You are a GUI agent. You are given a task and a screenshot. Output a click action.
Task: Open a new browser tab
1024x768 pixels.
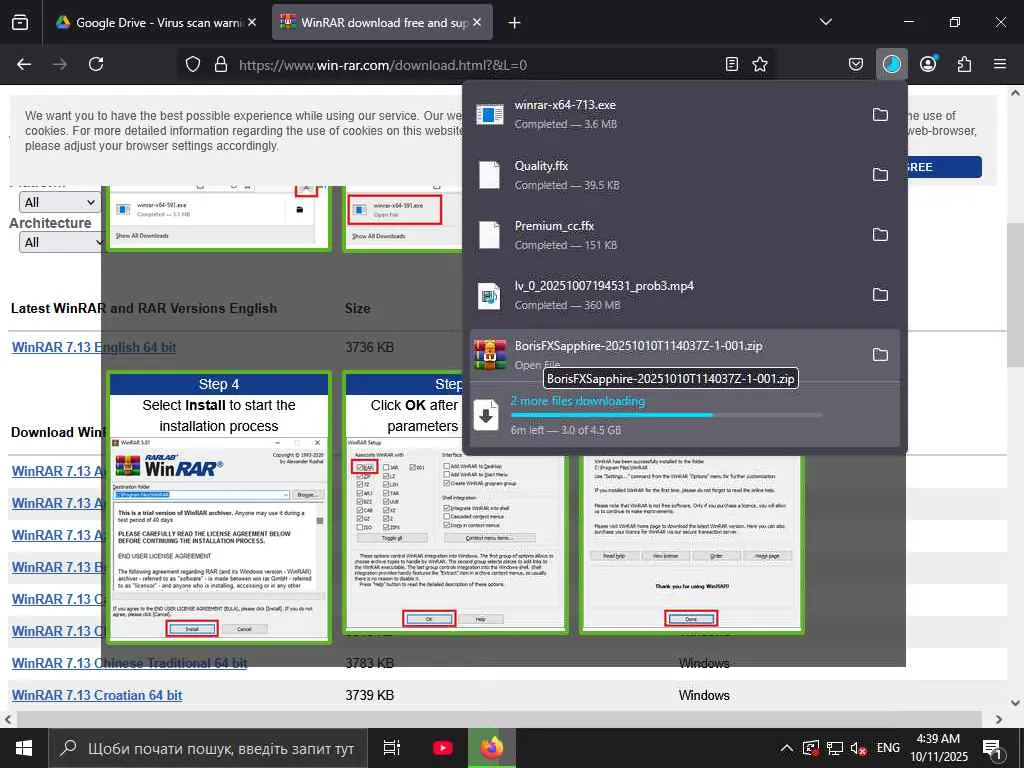coord(515,23)
